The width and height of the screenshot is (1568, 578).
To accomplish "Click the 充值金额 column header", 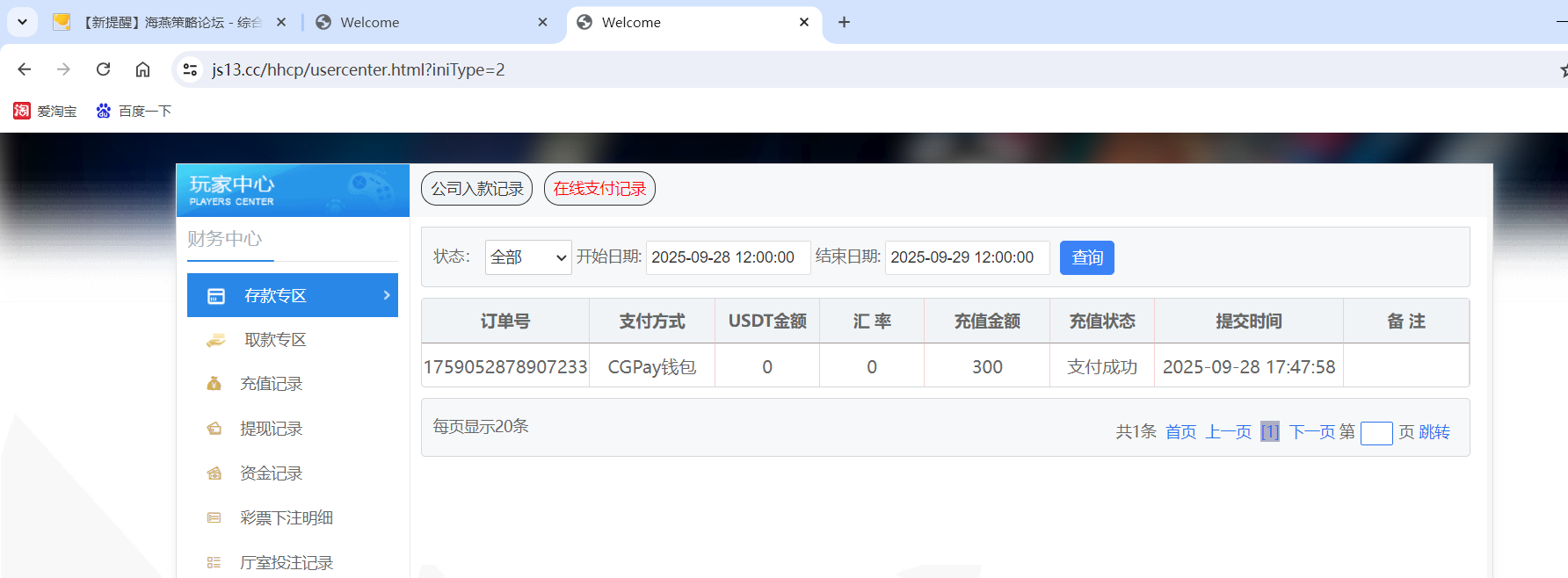I will 987,322.
